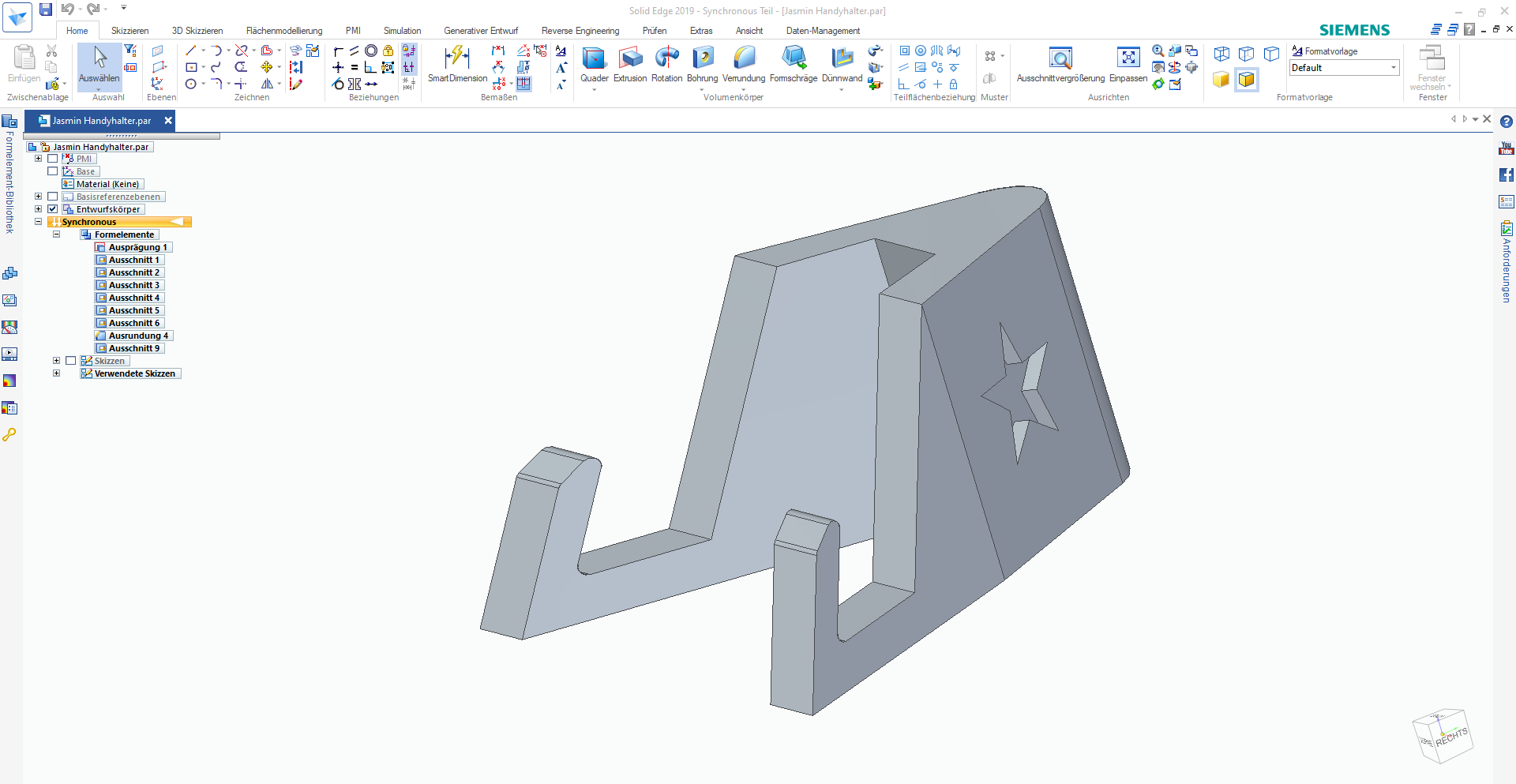Image resolution: width=1516 pixels, height=784 pixels.
Task: Choose the Mirror sketch tool
Action: 267,84
